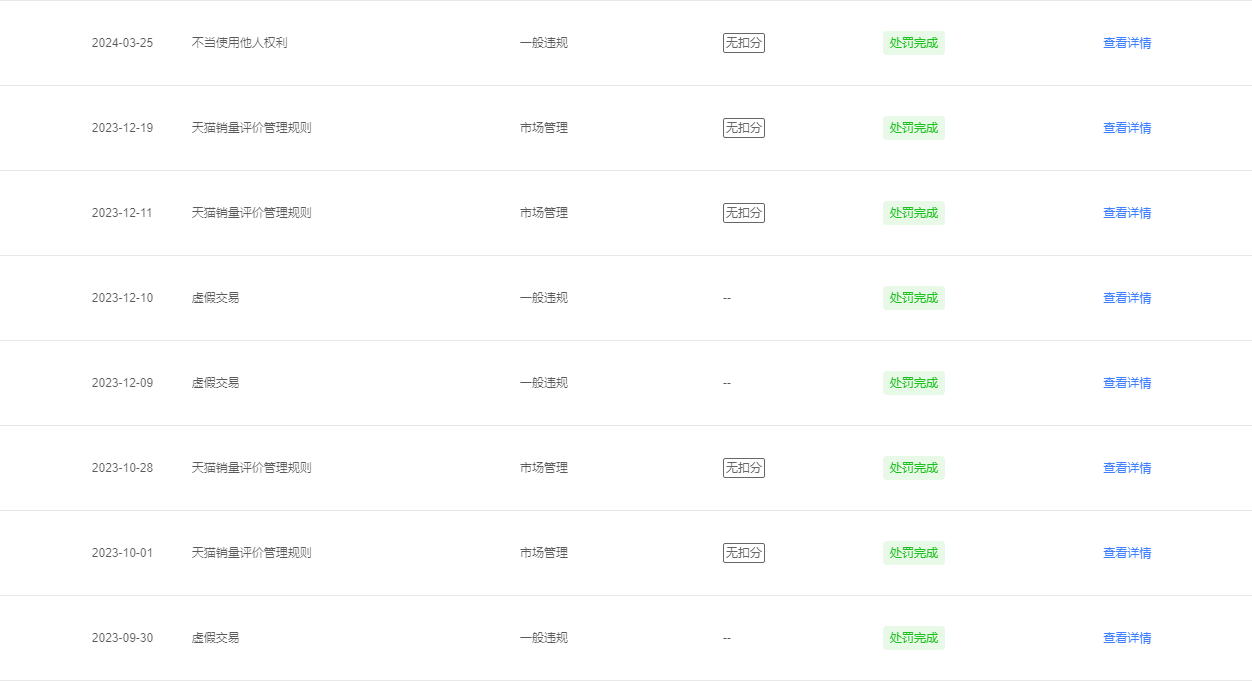Click the 无扣分 tag in 2023-10-28 row
The width and height of the screenshot is (1252, 681).
click(744, 468)
